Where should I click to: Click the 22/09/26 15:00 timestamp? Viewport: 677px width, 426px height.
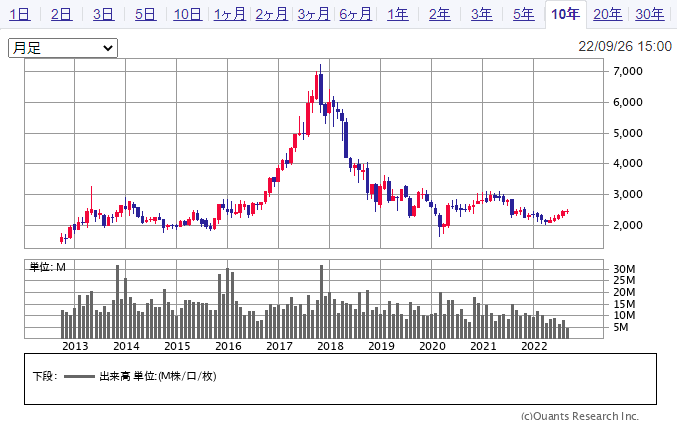[625, 46]
